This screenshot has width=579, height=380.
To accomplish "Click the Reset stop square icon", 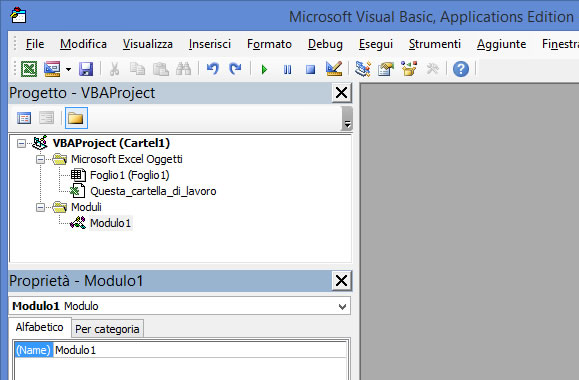I will pyautogui.click(x=311, y=69).
